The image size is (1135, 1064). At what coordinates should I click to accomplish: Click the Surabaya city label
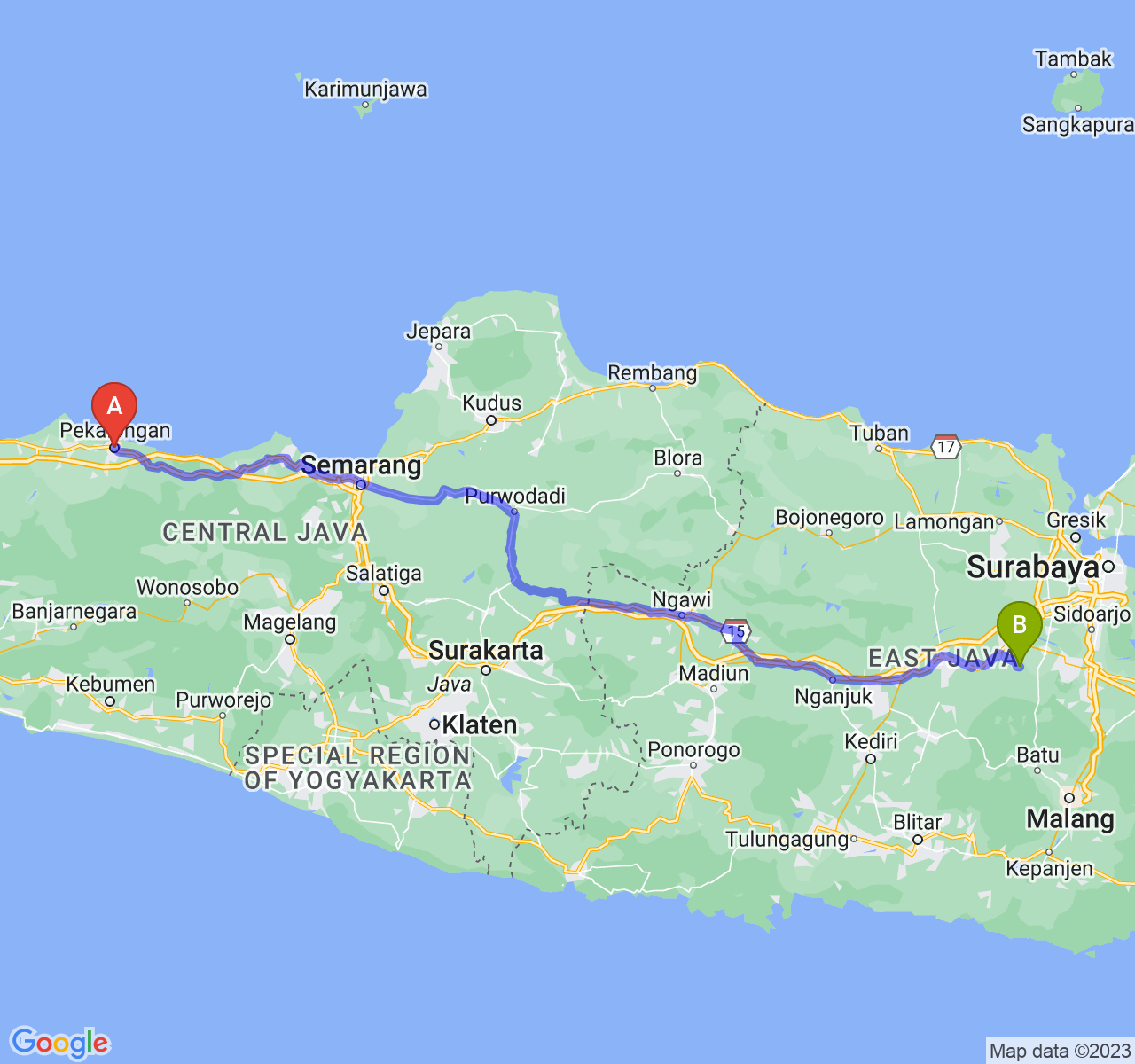1033,567
